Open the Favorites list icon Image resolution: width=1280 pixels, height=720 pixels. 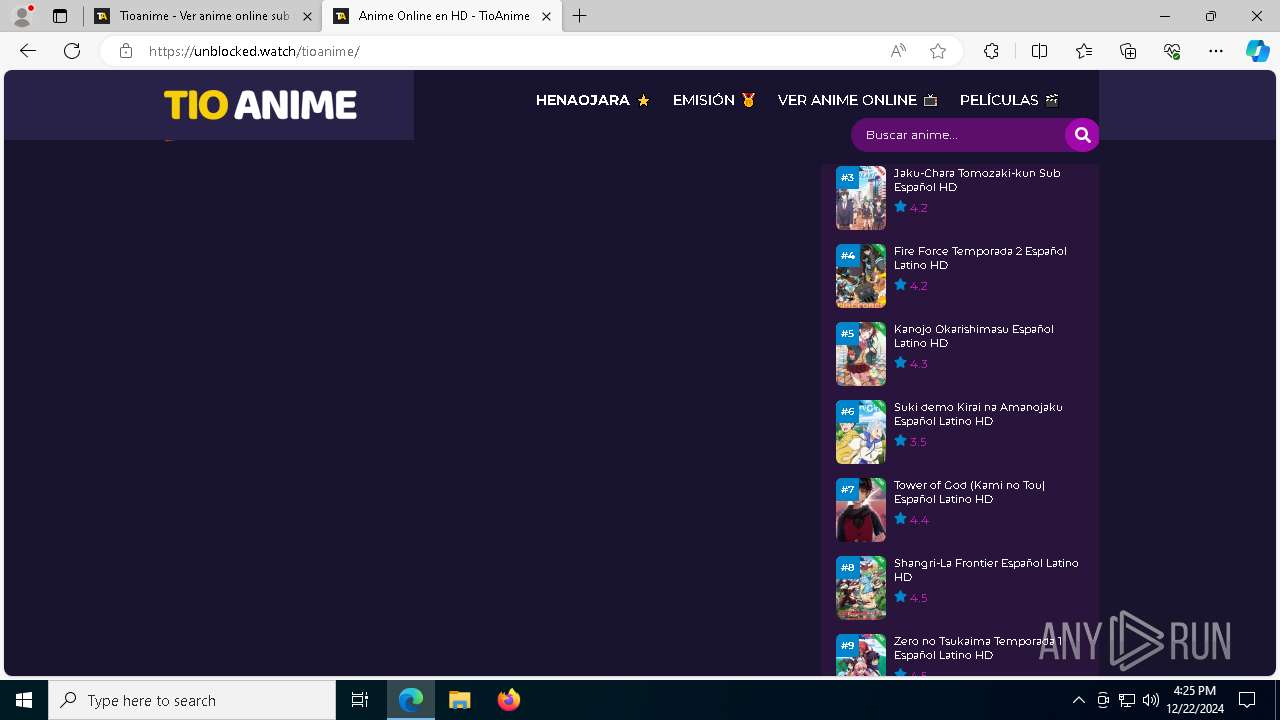(x=1084, y=51)
